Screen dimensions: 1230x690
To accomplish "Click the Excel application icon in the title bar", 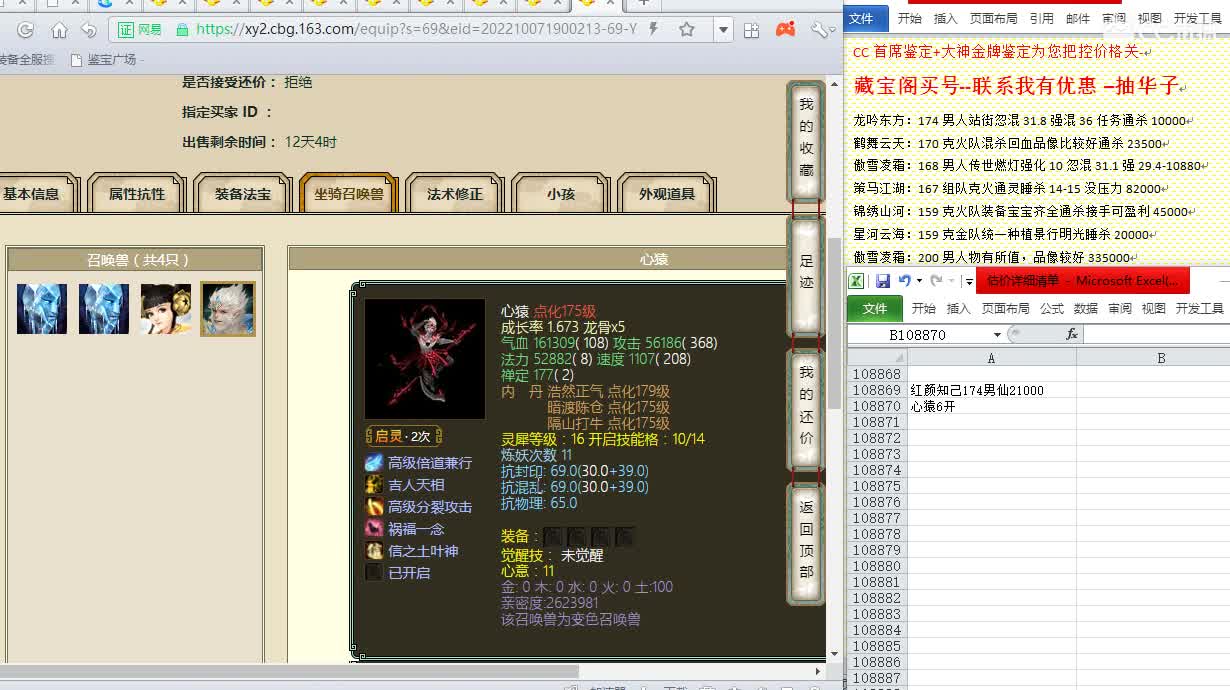I will point(857,281).
